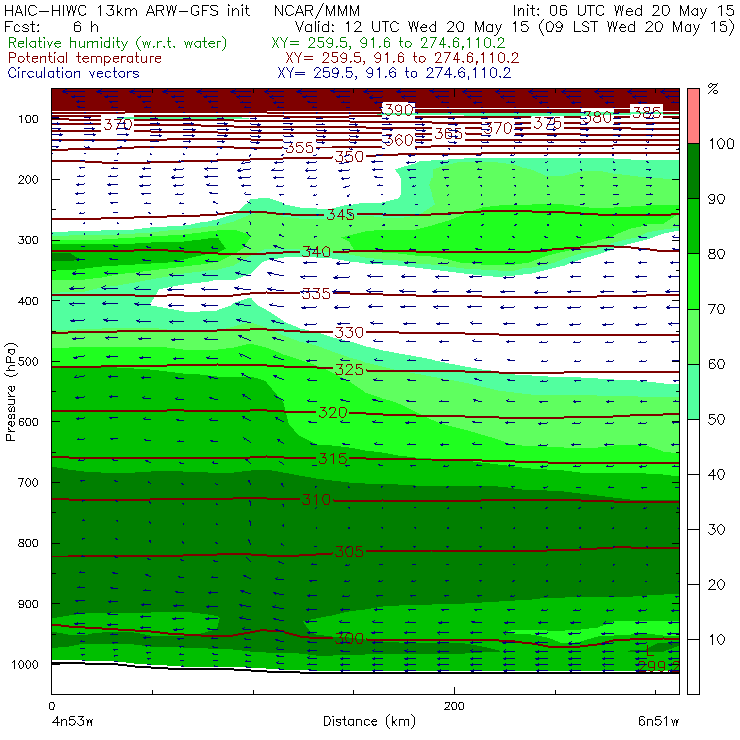This screenshot has width=740, height=740.
Task: Click the 'Fcst: 6 h' forecast label
Action: 51,26
